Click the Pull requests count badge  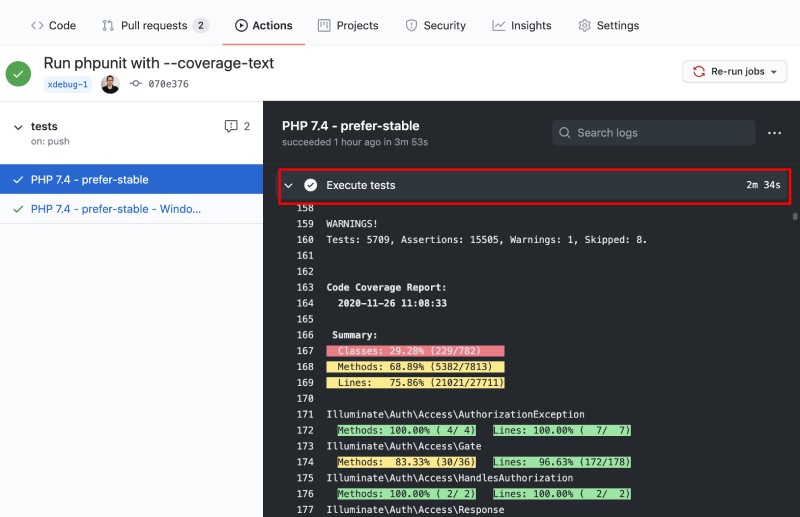(x=201, y=26)
